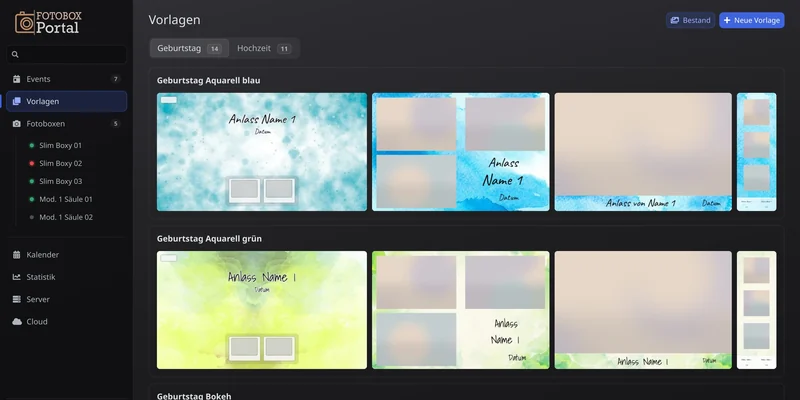Click the Geburtstag Aquarell grün title
The height and width of the screenshot is (400, 800).
click(x=209, y=239)
